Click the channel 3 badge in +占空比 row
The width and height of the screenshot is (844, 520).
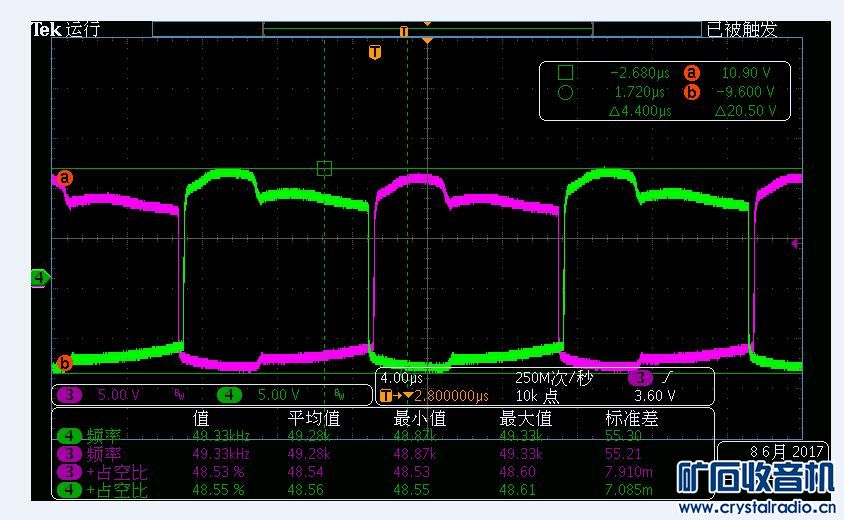[69, 472]
